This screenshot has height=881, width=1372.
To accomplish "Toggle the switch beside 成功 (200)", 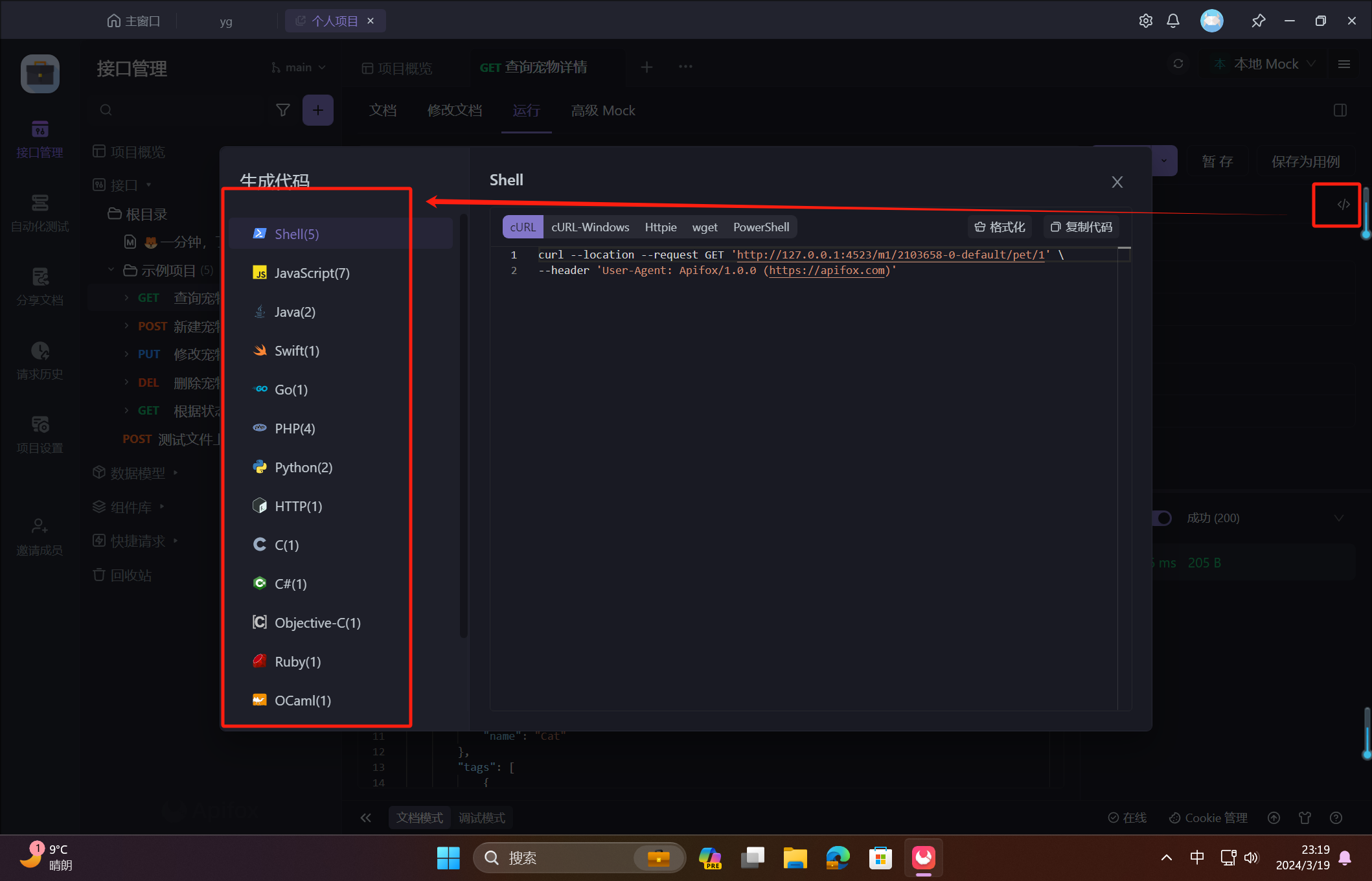I will [x=1163, y=518].
